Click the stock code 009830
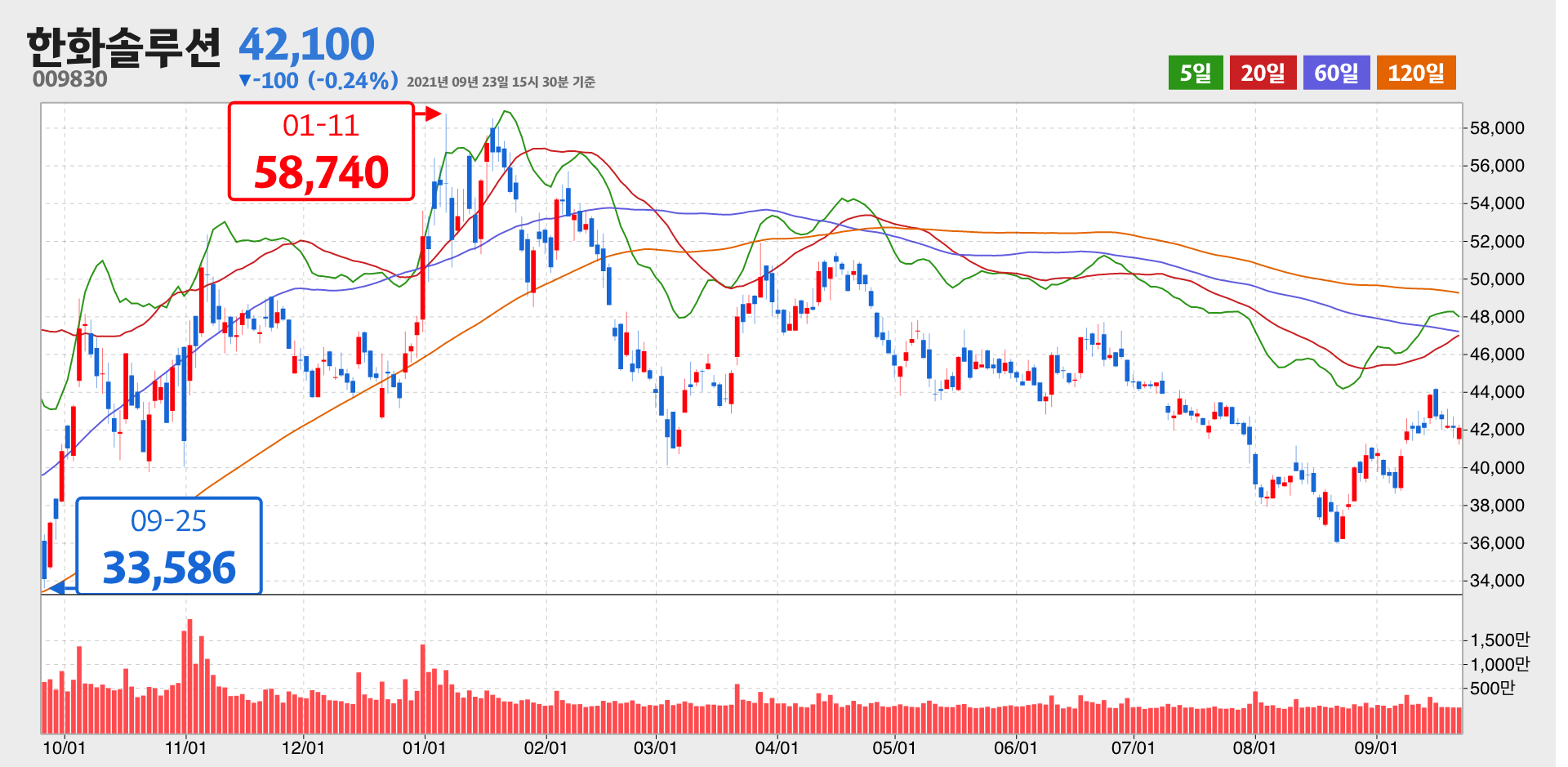The width and height of the screenshot is (1568, 767). point(70,79)
